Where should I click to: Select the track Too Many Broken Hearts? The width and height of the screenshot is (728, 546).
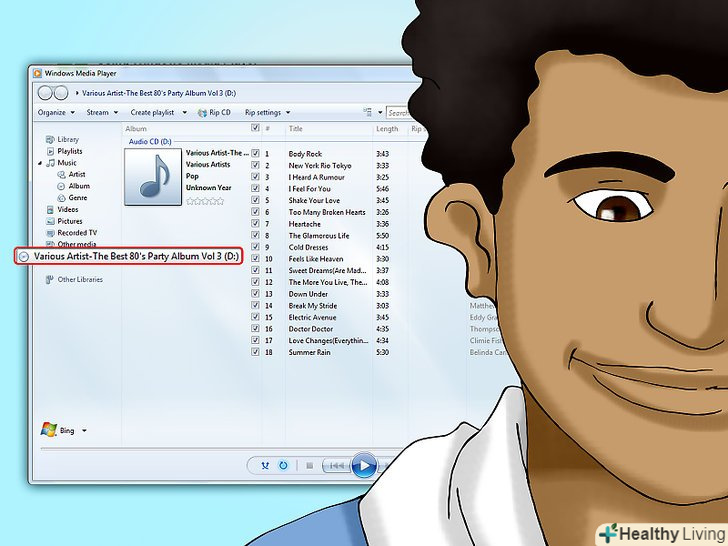pyautogui.click(x=327, y=212)
